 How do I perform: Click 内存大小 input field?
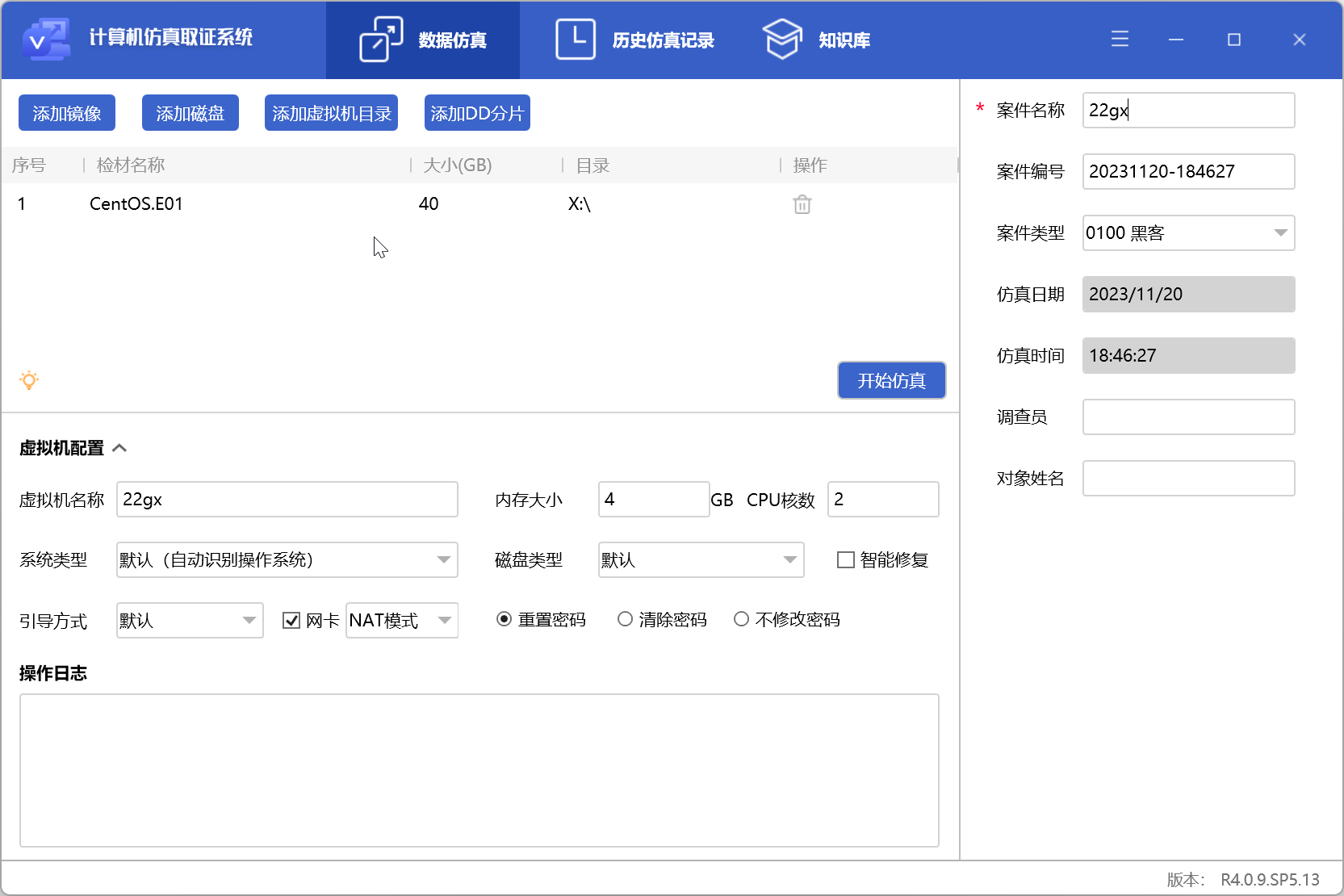[654, 499]
